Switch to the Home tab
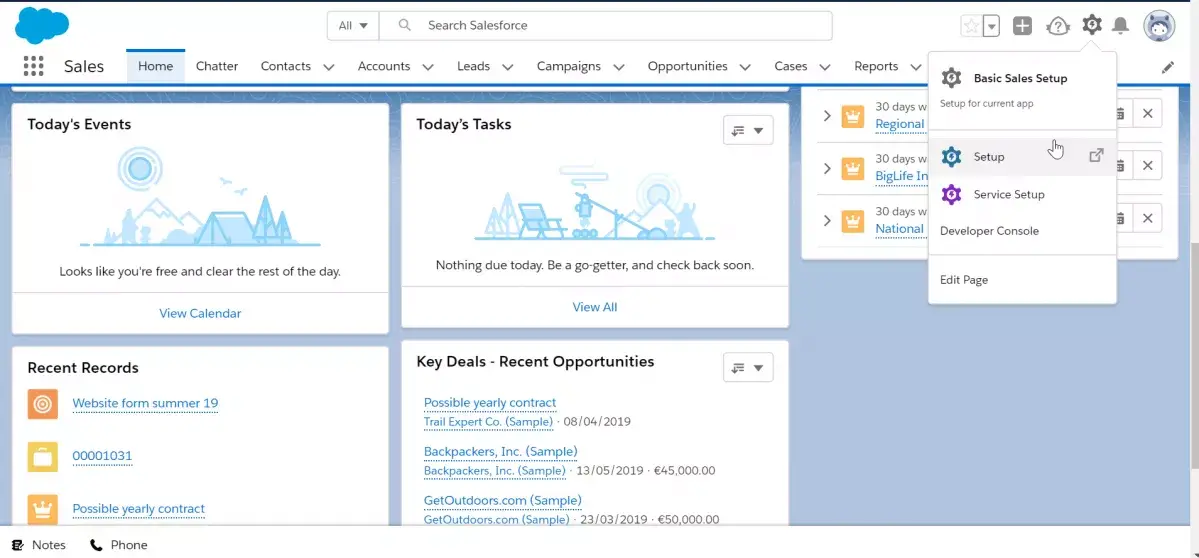Screen dimensions: 1199x558 [155, 67]
